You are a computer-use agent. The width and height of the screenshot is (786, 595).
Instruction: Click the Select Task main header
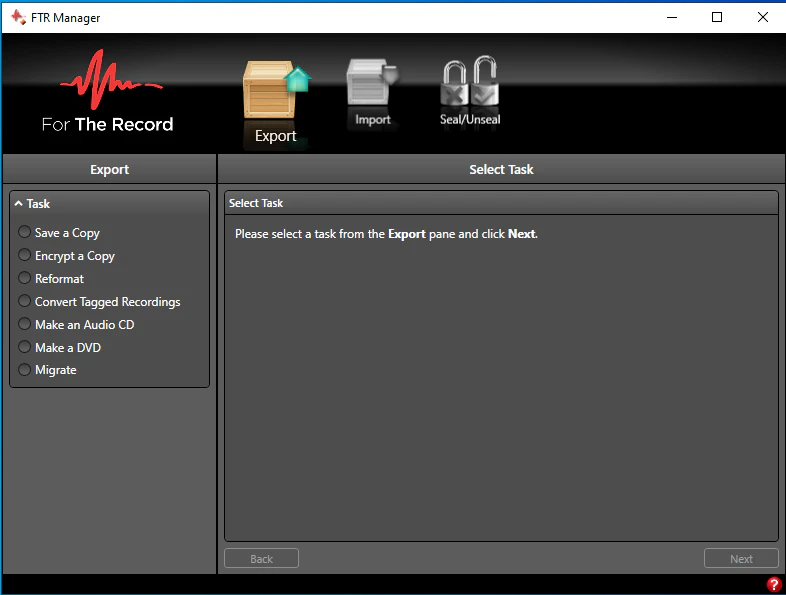coord(501,169)
